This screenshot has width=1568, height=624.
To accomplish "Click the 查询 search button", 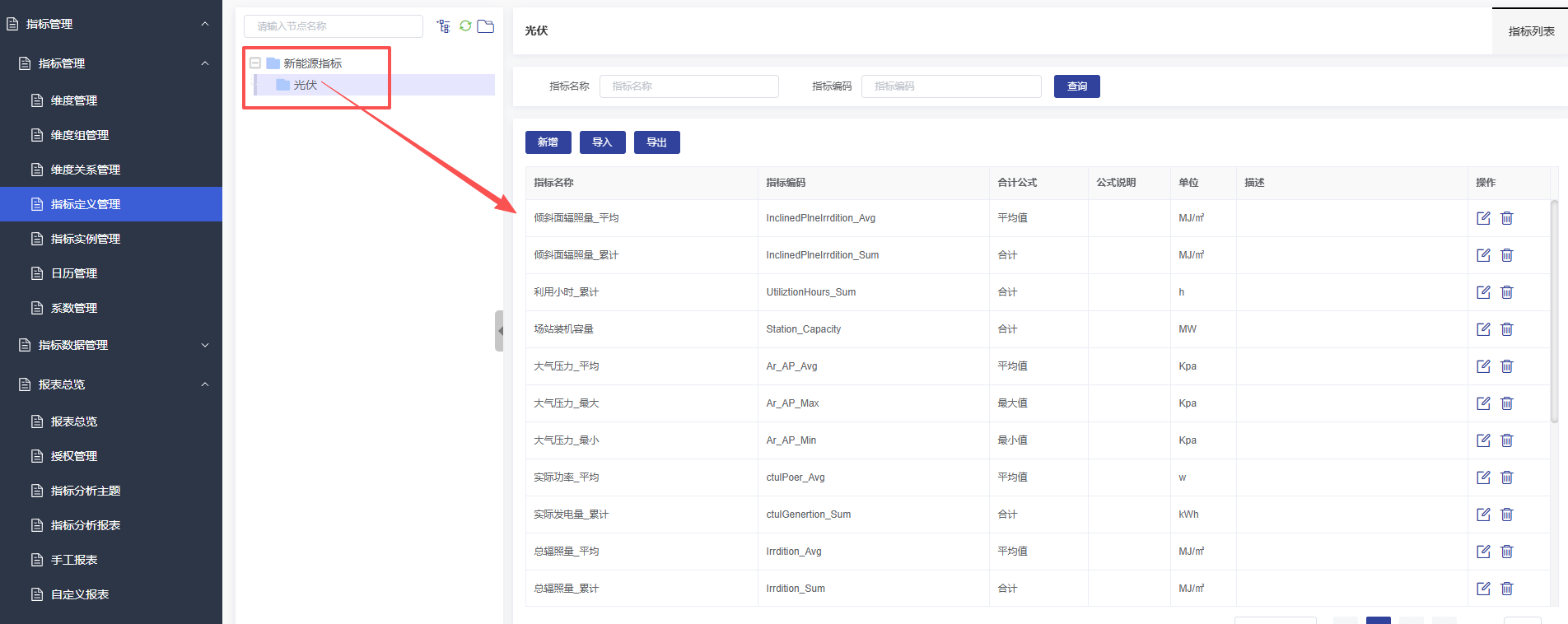I will click(x=1076, y=86).
